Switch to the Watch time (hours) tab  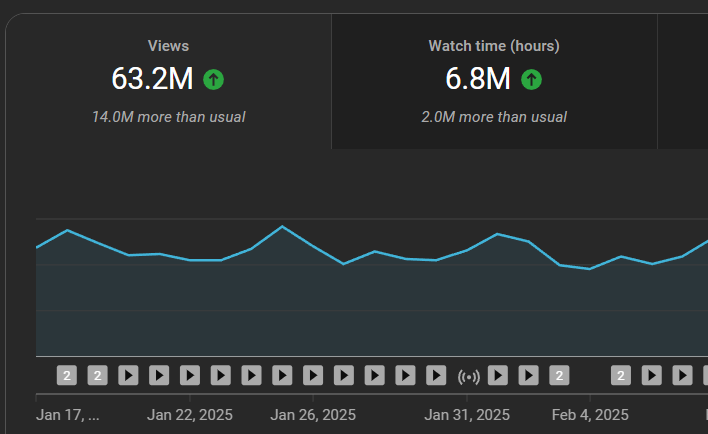(494, 81)
